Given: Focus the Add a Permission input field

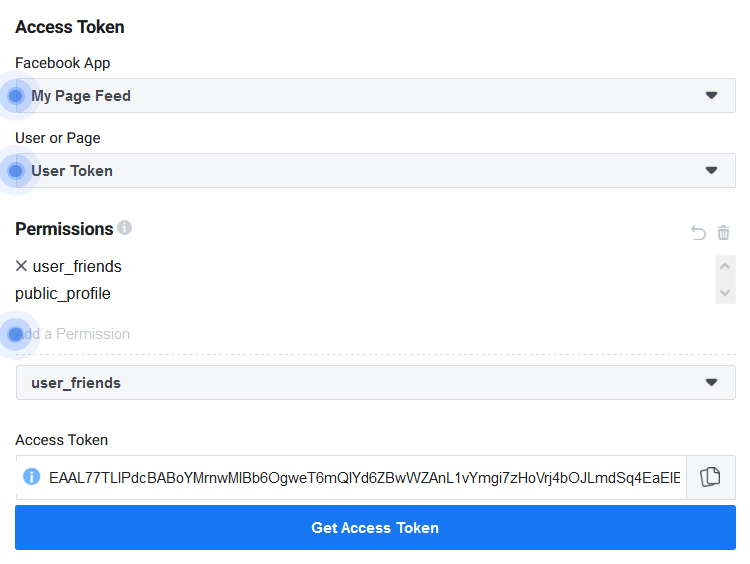Looking at the screenshot, I should coord(200,334).
